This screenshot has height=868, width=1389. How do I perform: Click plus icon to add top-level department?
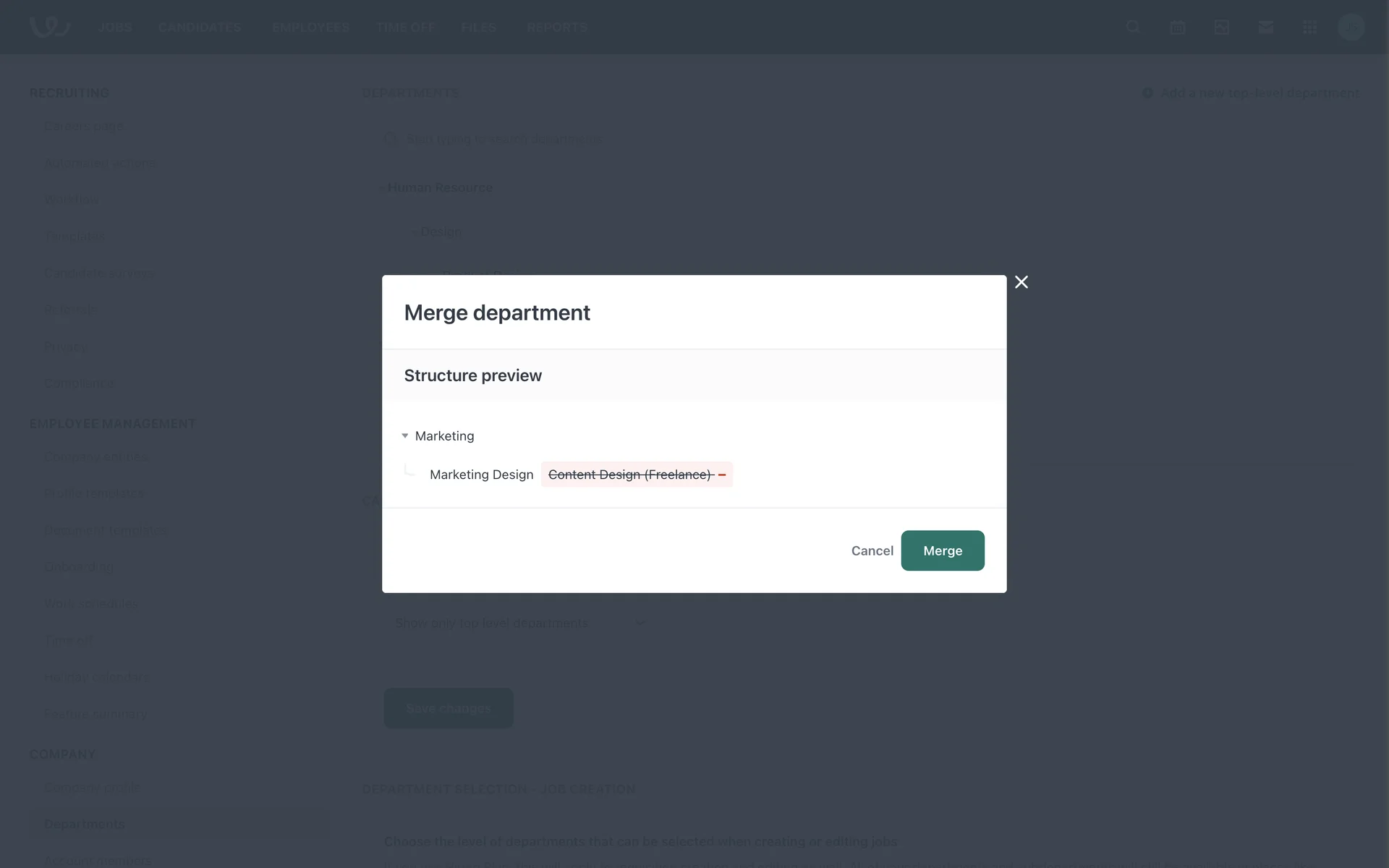[1147, 93]
